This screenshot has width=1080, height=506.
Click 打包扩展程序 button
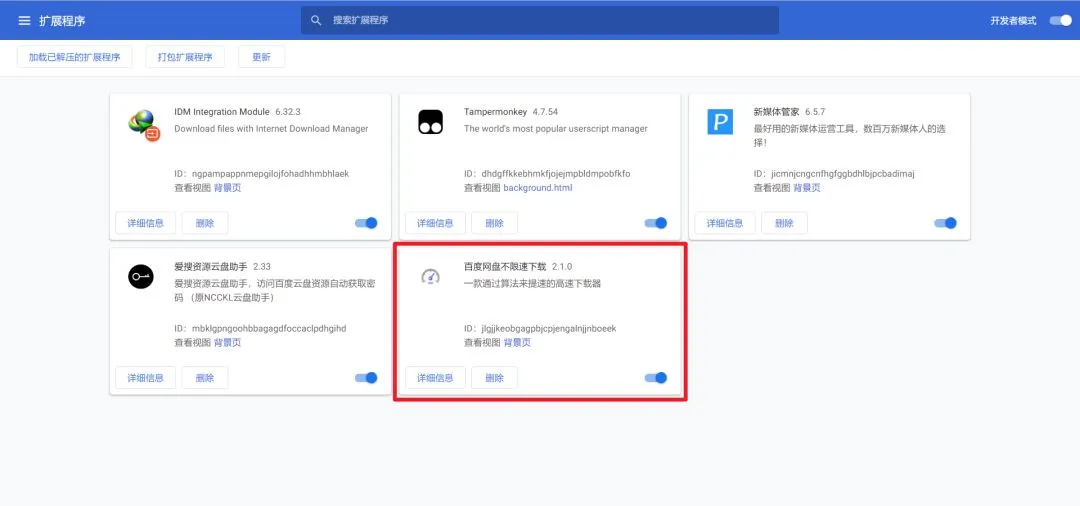[x=185, y=57]
